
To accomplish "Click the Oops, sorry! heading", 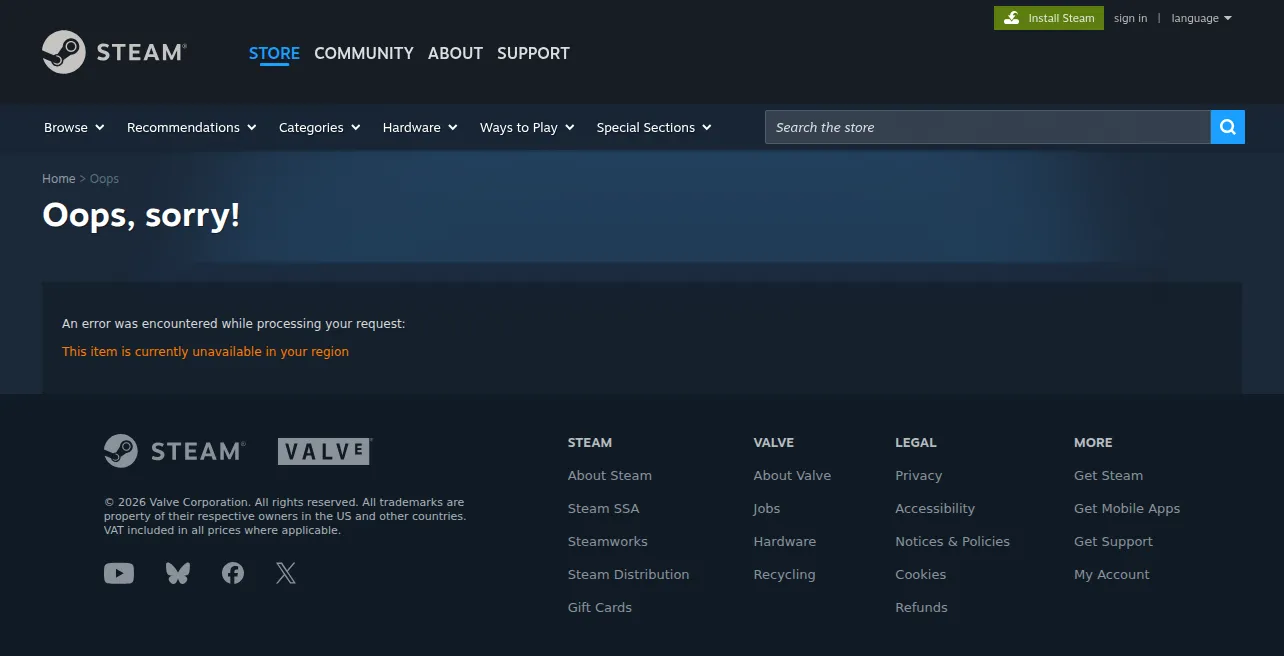I will coord(141,215).
